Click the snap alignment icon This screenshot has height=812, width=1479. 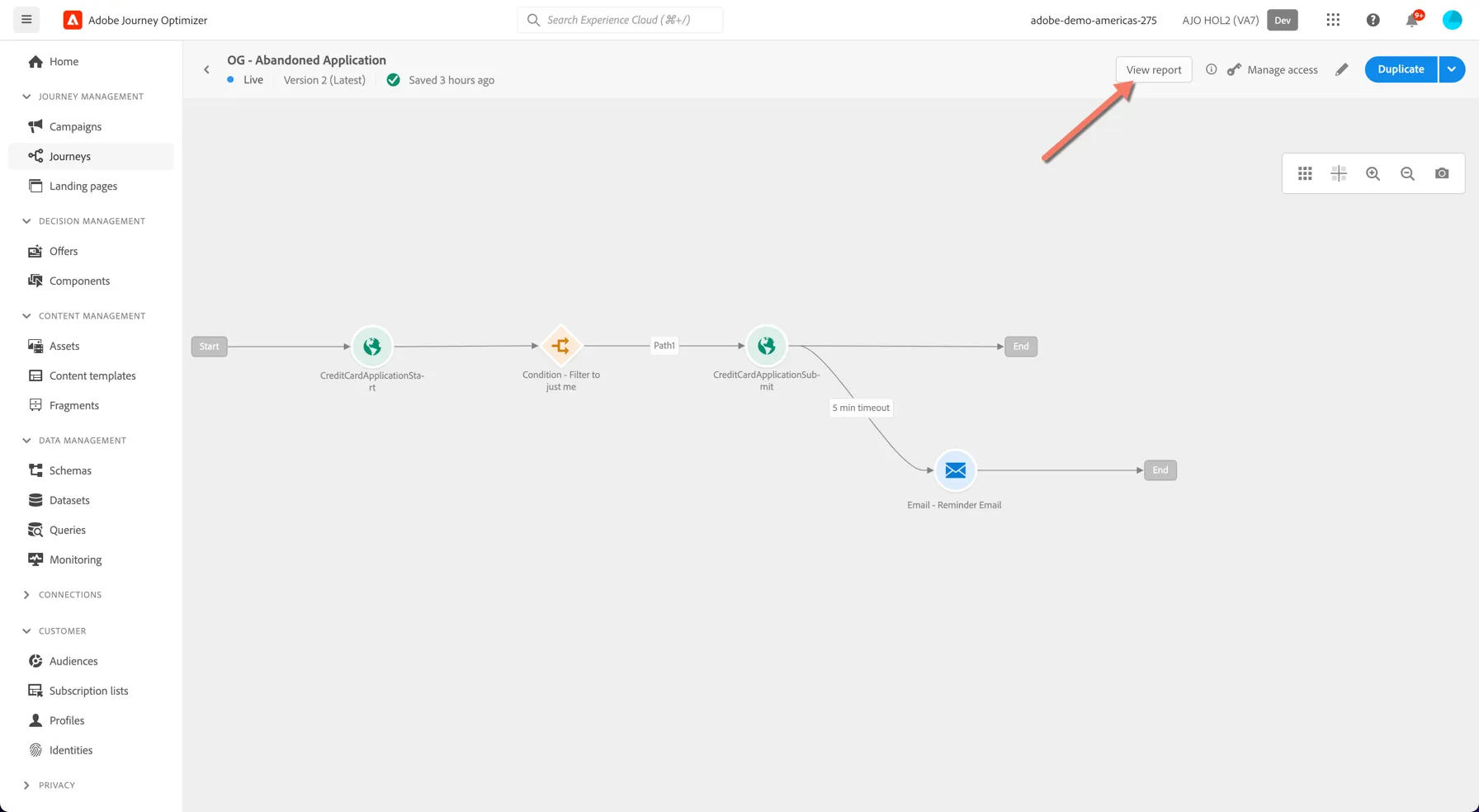click(x=1339, y=173)
